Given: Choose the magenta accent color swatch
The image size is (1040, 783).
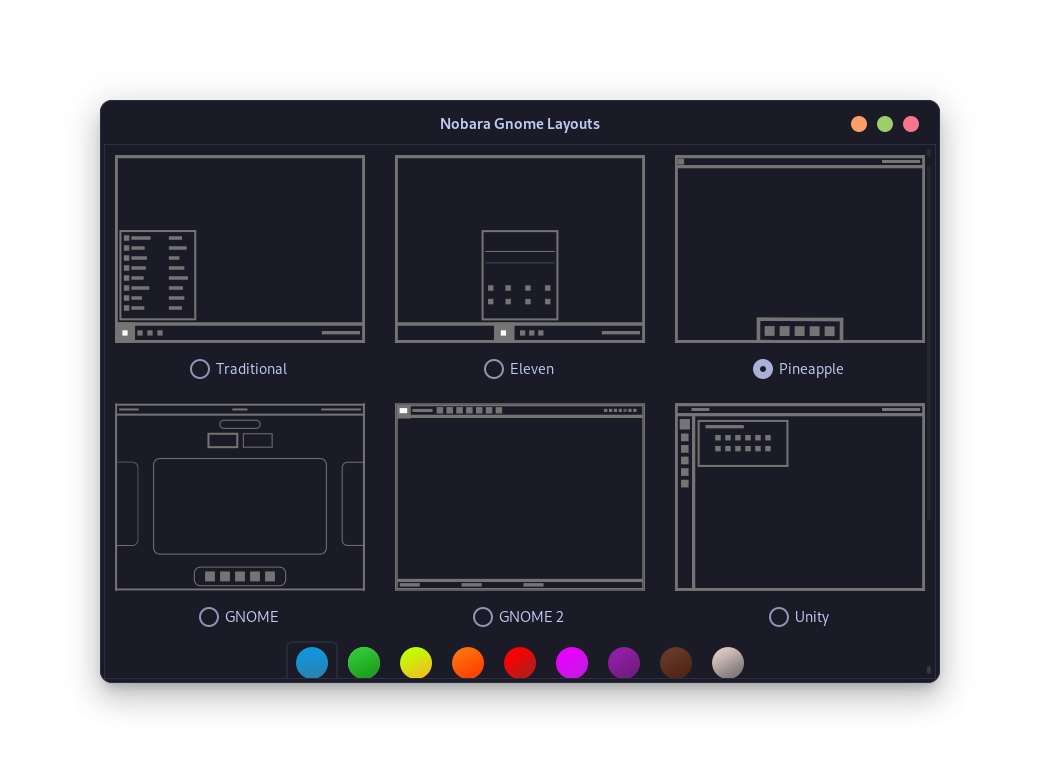Looking at the screenshot, I should click(x=572, y=662).
